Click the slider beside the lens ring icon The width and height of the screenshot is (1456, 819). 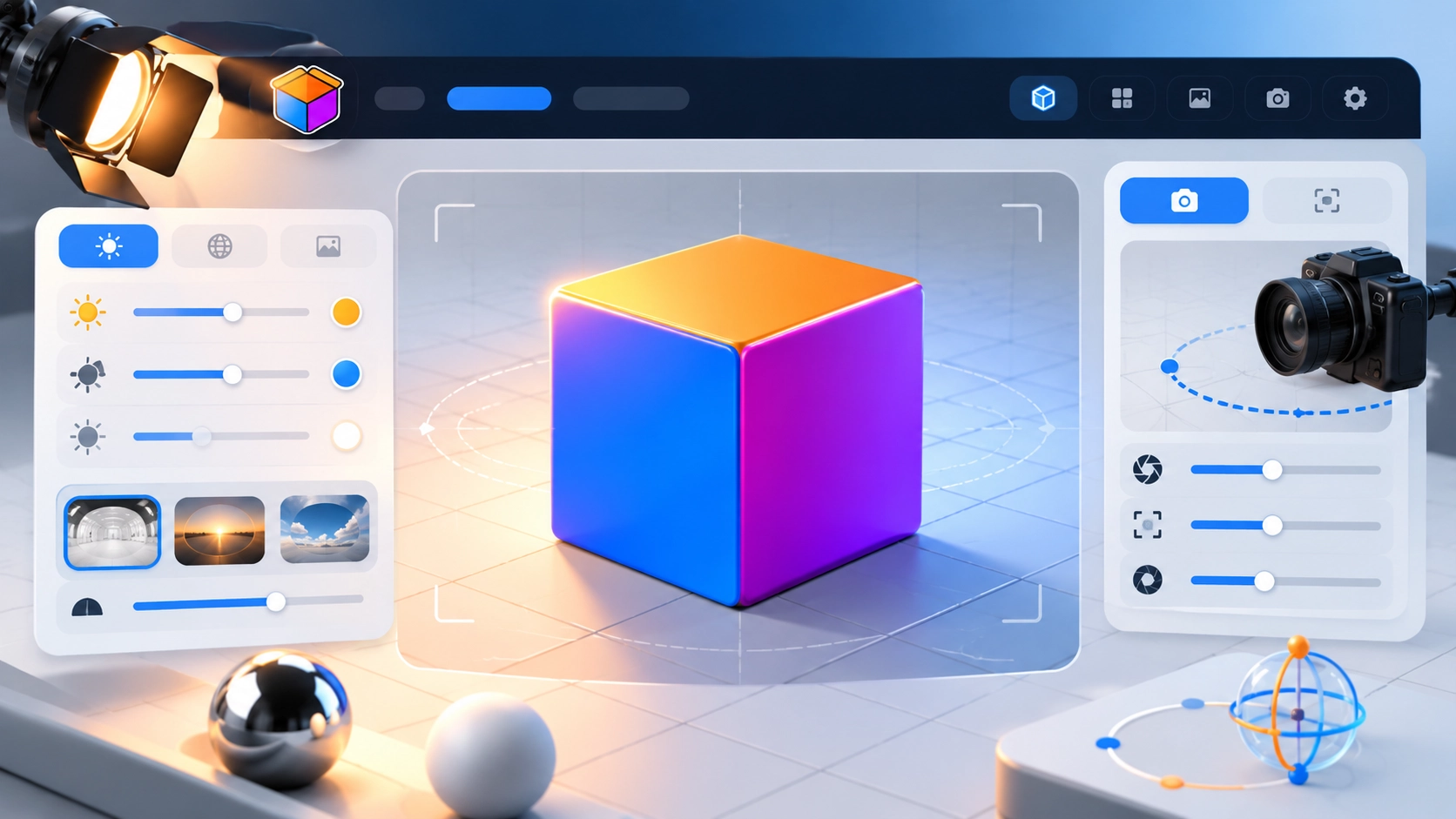[1285, 581]
